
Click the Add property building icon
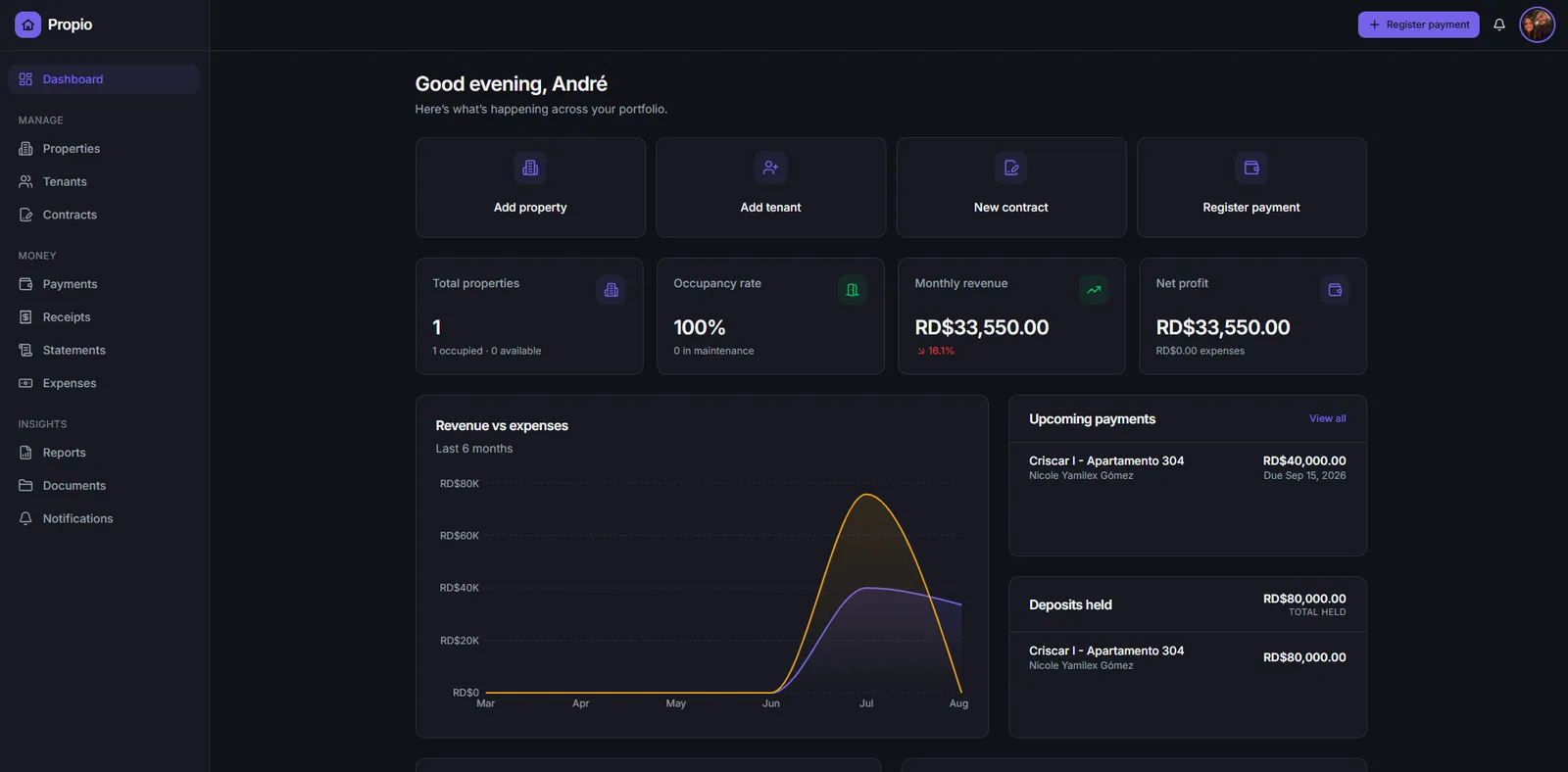530,168
